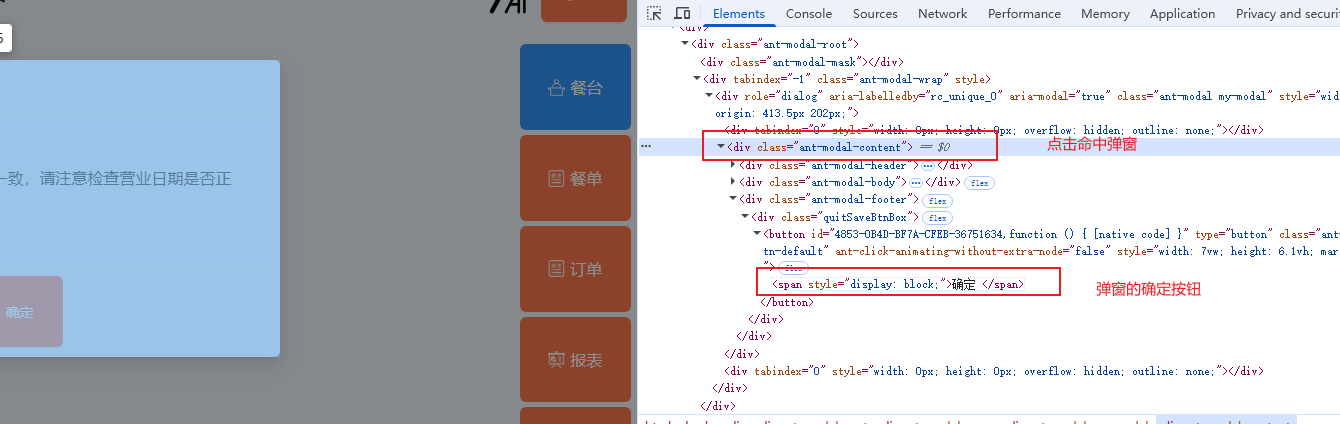Open the Sources tab
This screenshot has width=1340, height=424.
875,13
